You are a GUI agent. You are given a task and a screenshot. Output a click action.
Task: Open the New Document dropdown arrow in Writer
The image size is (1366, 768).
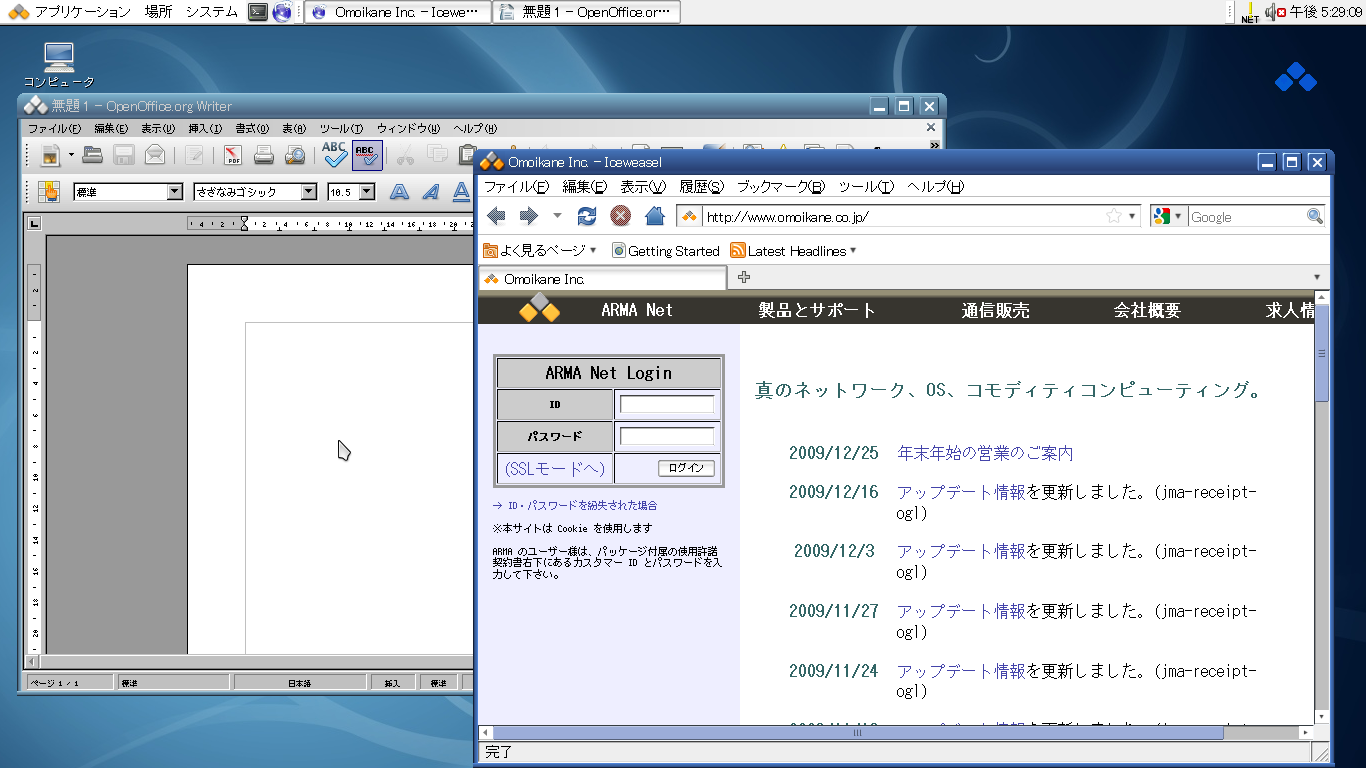click(x=71, y=155)
